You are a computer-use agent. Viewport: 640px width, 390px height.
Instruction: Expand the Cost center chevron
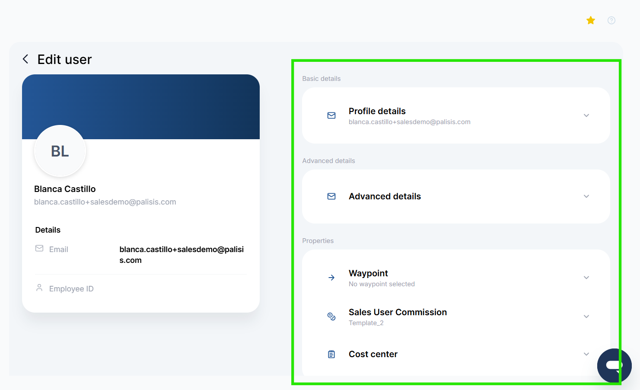click(586, 354)
